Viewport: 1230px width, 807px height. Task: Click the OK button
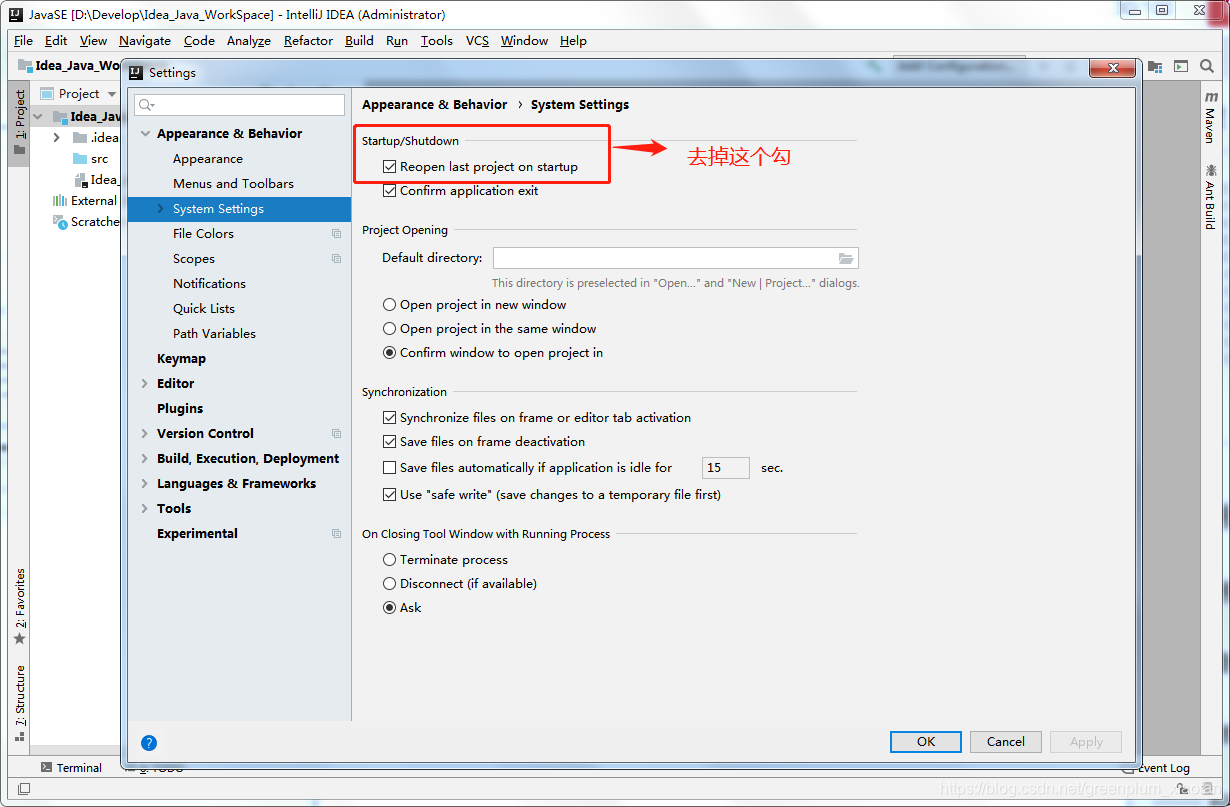coord(926,742)
